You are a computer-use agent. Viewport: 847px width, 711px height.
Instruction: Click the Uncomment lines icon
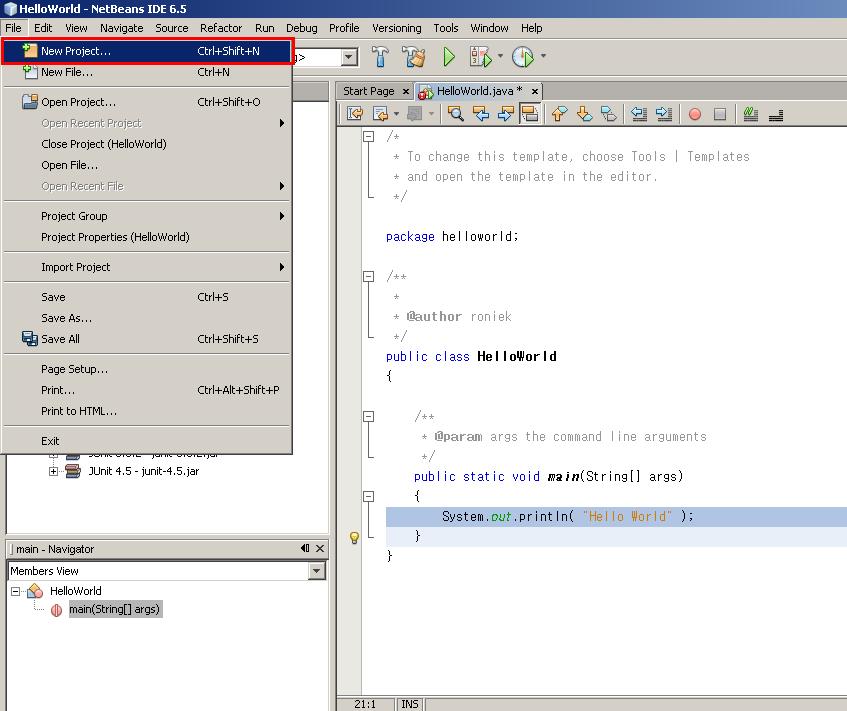[x=776, y=115]
